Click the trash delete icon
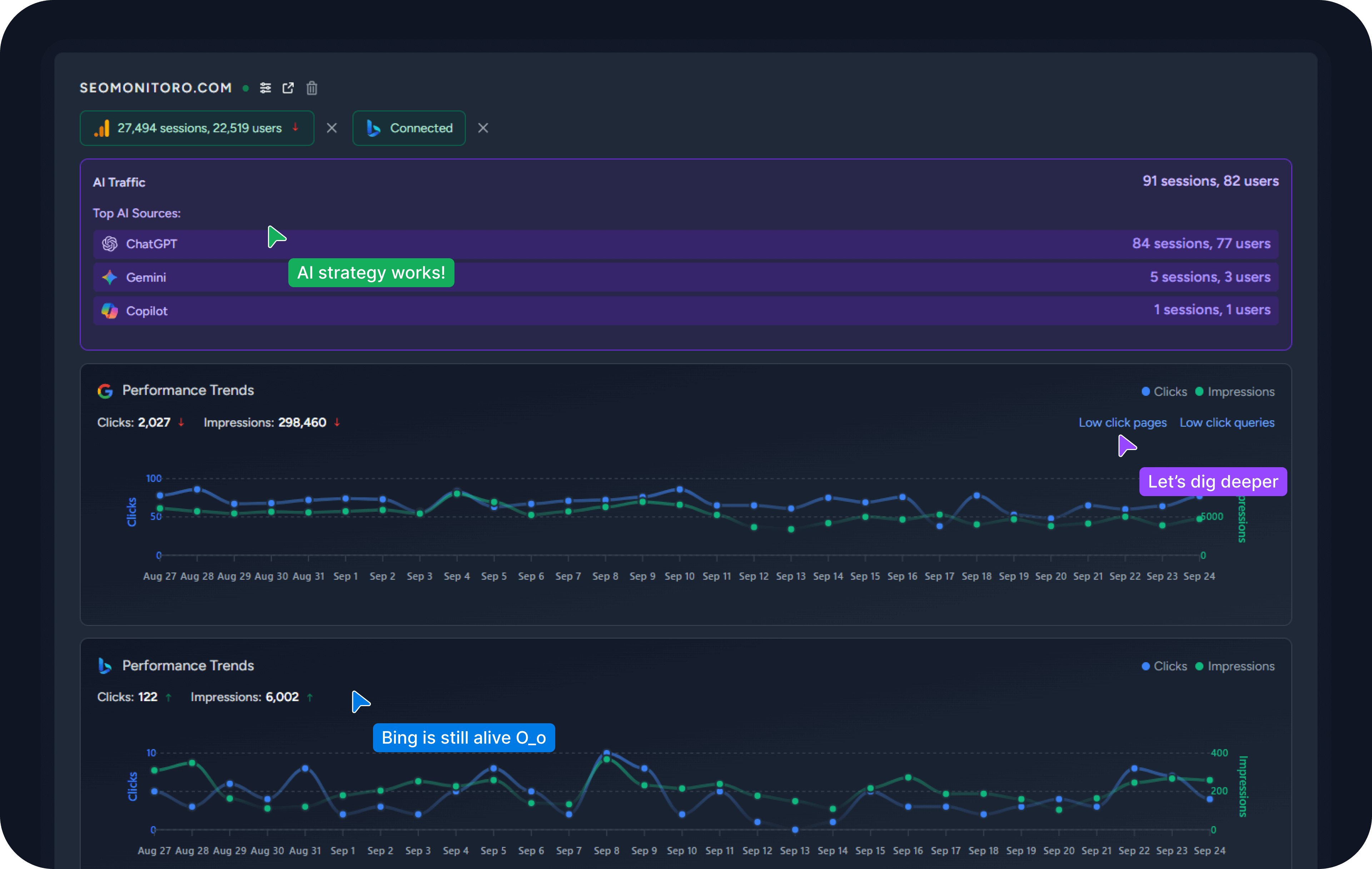Viewport: 1372px width, 869px height. [x=312, y=88]
